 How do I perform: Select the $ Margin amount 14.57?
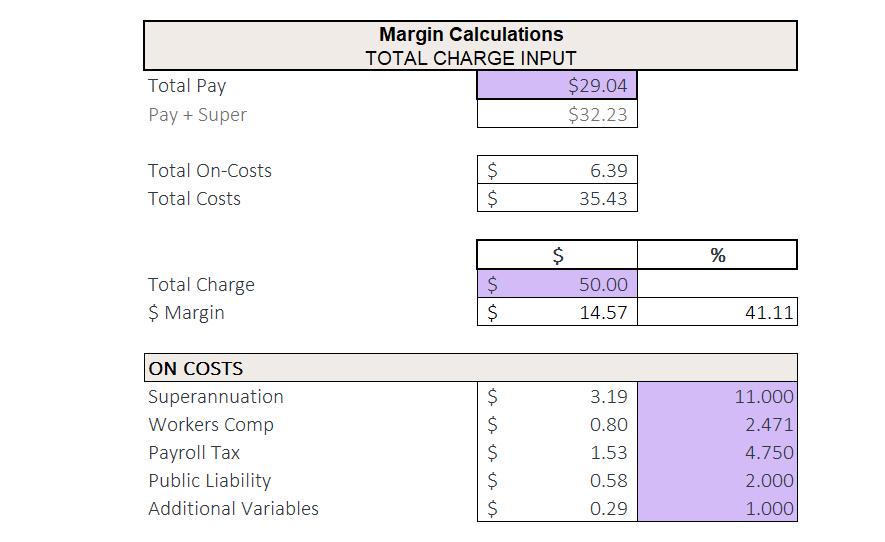point(557,312)
